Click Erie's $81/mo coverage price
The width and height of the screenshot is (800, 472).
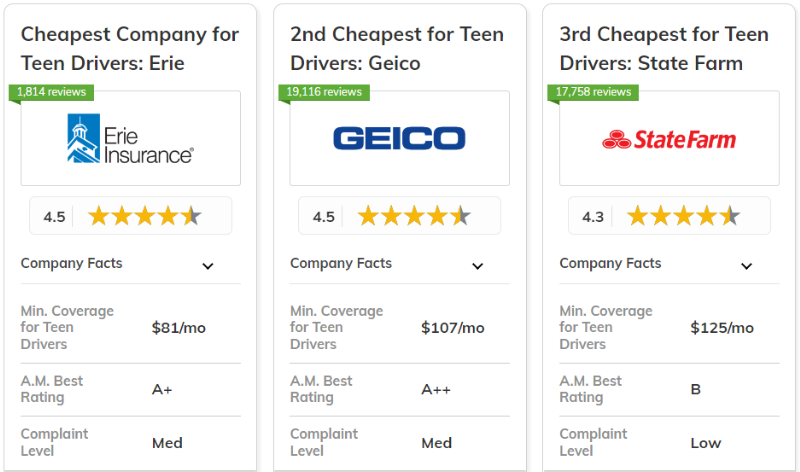click(x=177, y=328)
